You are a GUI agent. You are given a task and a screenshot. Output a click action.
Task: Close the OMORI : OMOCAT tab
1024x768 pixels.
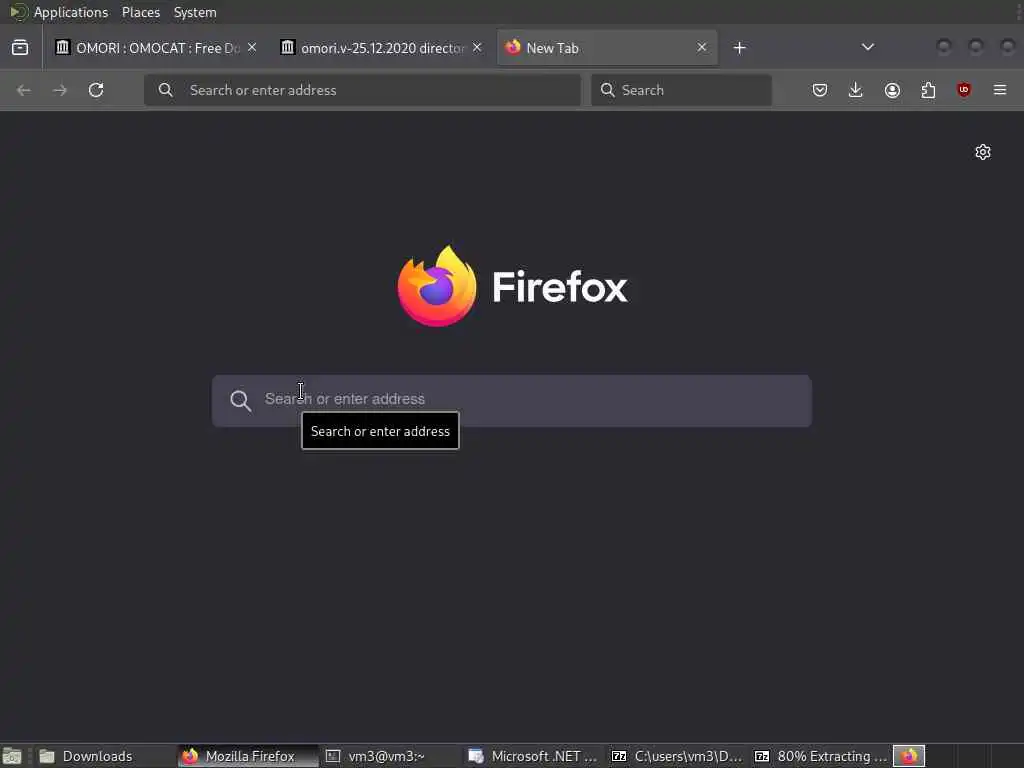coord(252,48)
